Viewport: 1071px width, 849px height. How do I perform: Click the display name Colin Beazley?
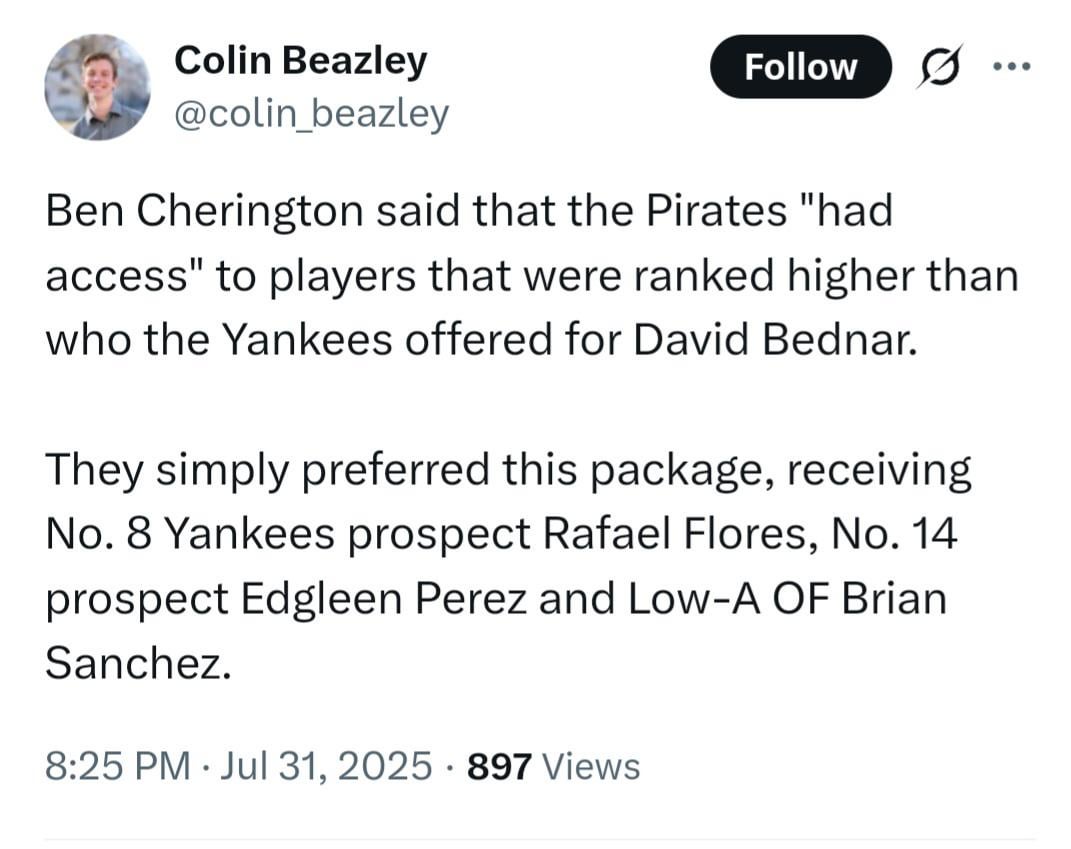[x=301, y=60]
